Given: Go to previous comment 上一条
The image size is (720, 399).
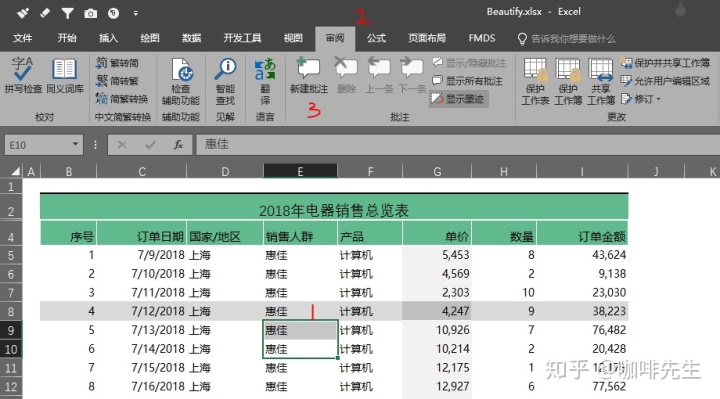Looking at the screenshot, I should [379, 75].
